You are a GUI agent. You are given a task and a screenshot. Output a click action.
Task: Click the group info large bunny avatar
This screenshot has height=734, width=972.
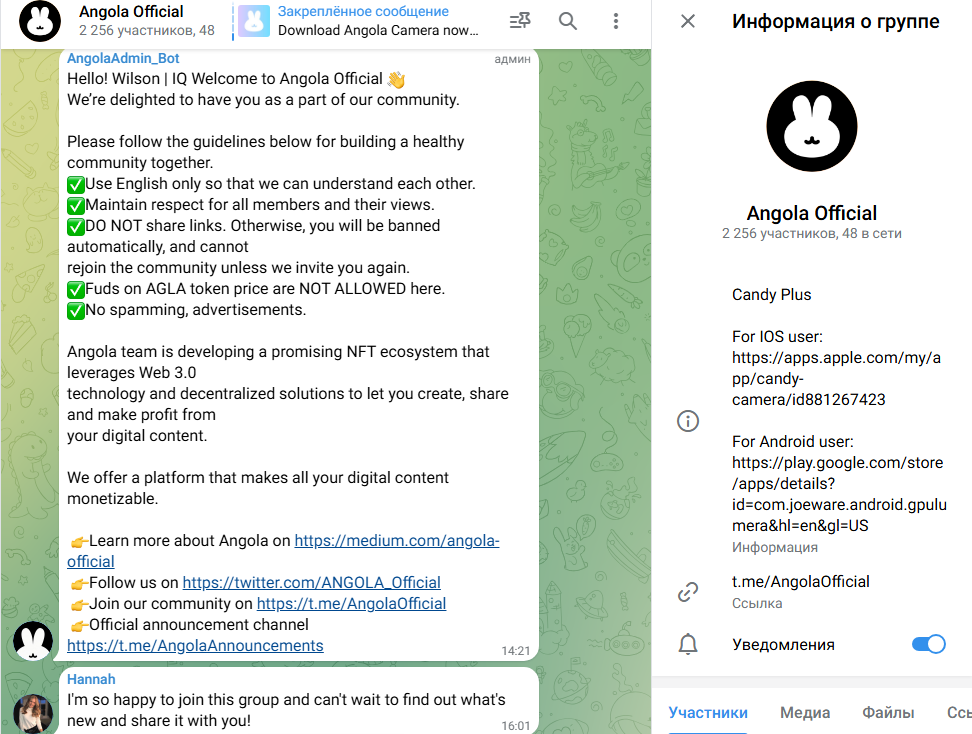click(811, 126)
